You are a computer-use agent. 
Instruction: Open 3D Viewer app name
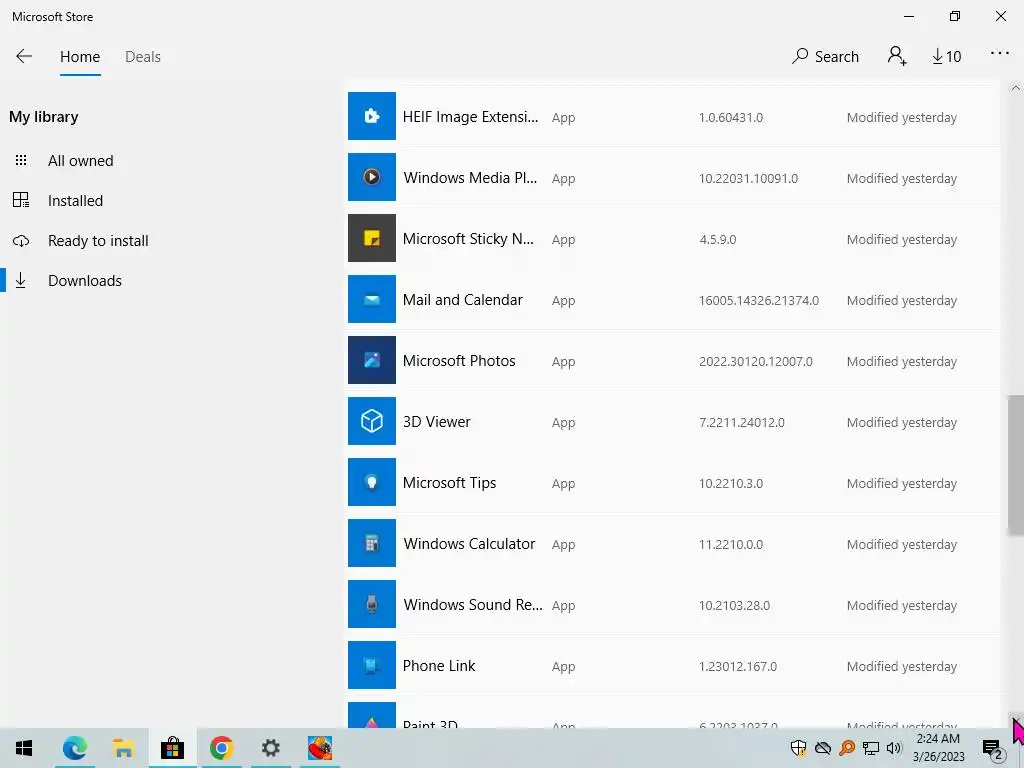(x=436, y=422)
